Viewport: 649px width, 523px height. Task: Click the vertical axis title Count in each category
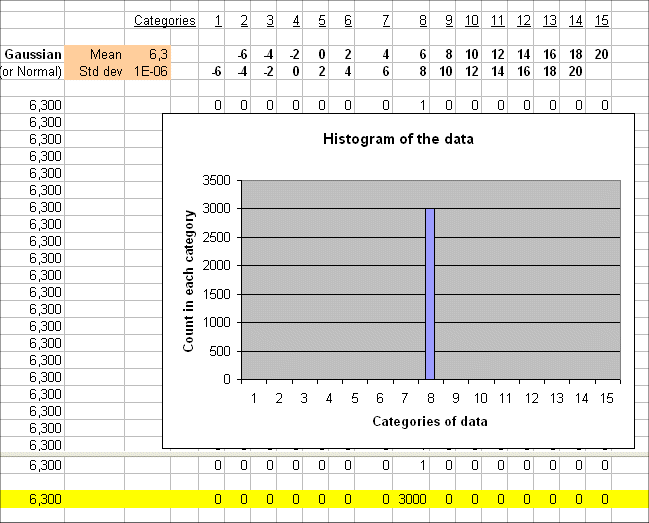pos(188,280)
